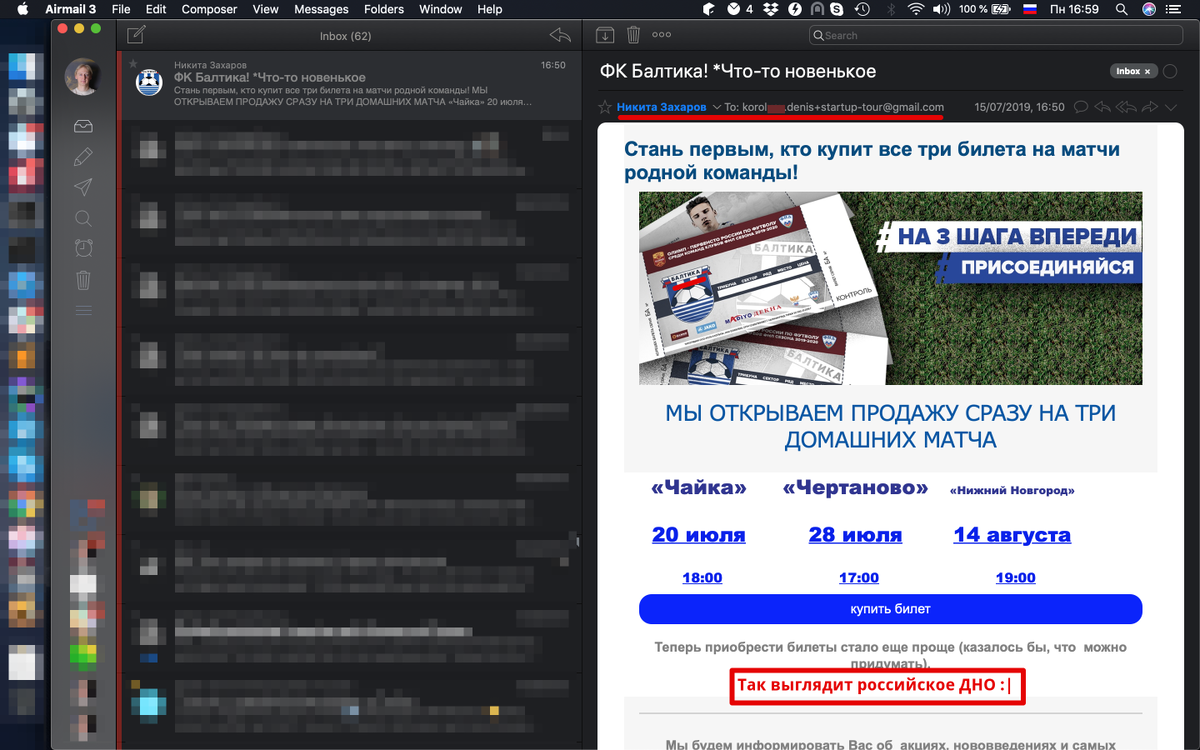Open the snooze alarm clock icon
This screenshot has height=750, width=1200.
coord(84,249)
